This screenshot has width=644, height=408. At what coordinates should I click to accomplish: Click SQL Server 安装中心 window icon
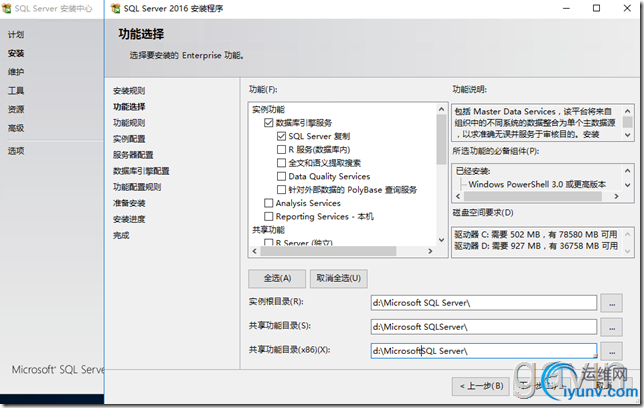[7, 8]
